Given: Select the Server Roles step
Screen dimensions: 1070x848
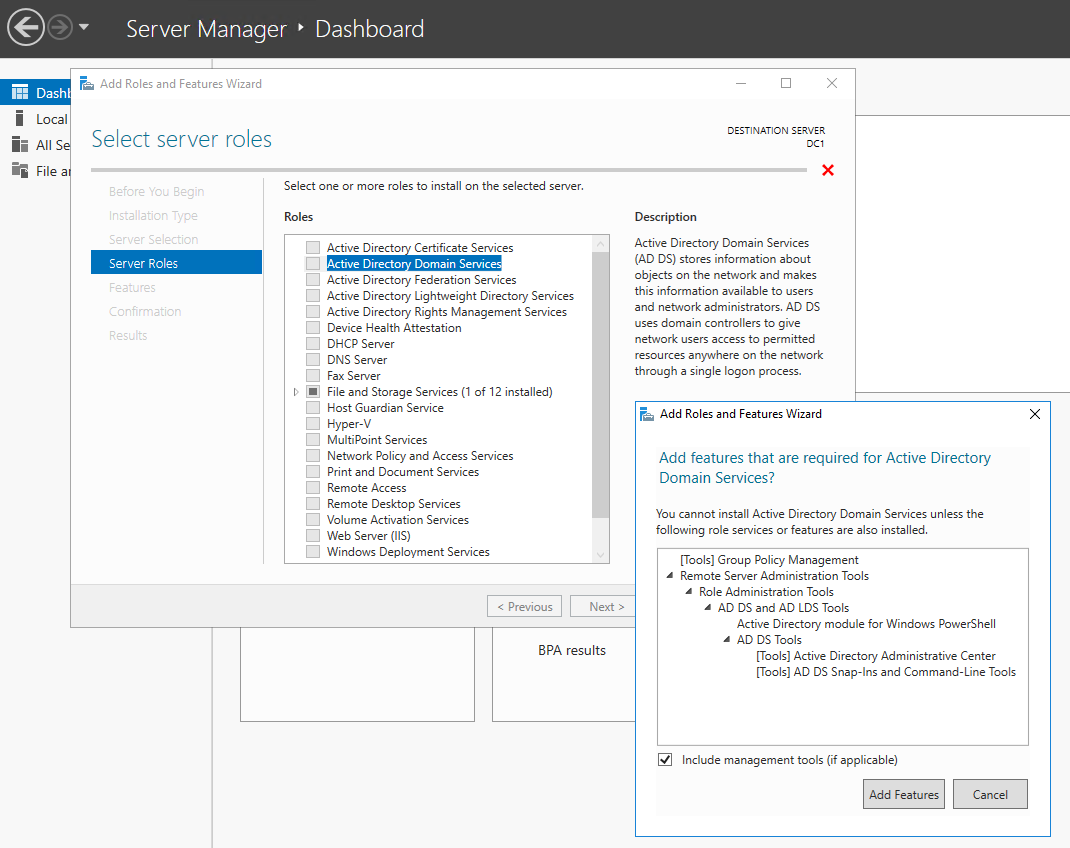Looking at the screenshot, I should (176, 263).
